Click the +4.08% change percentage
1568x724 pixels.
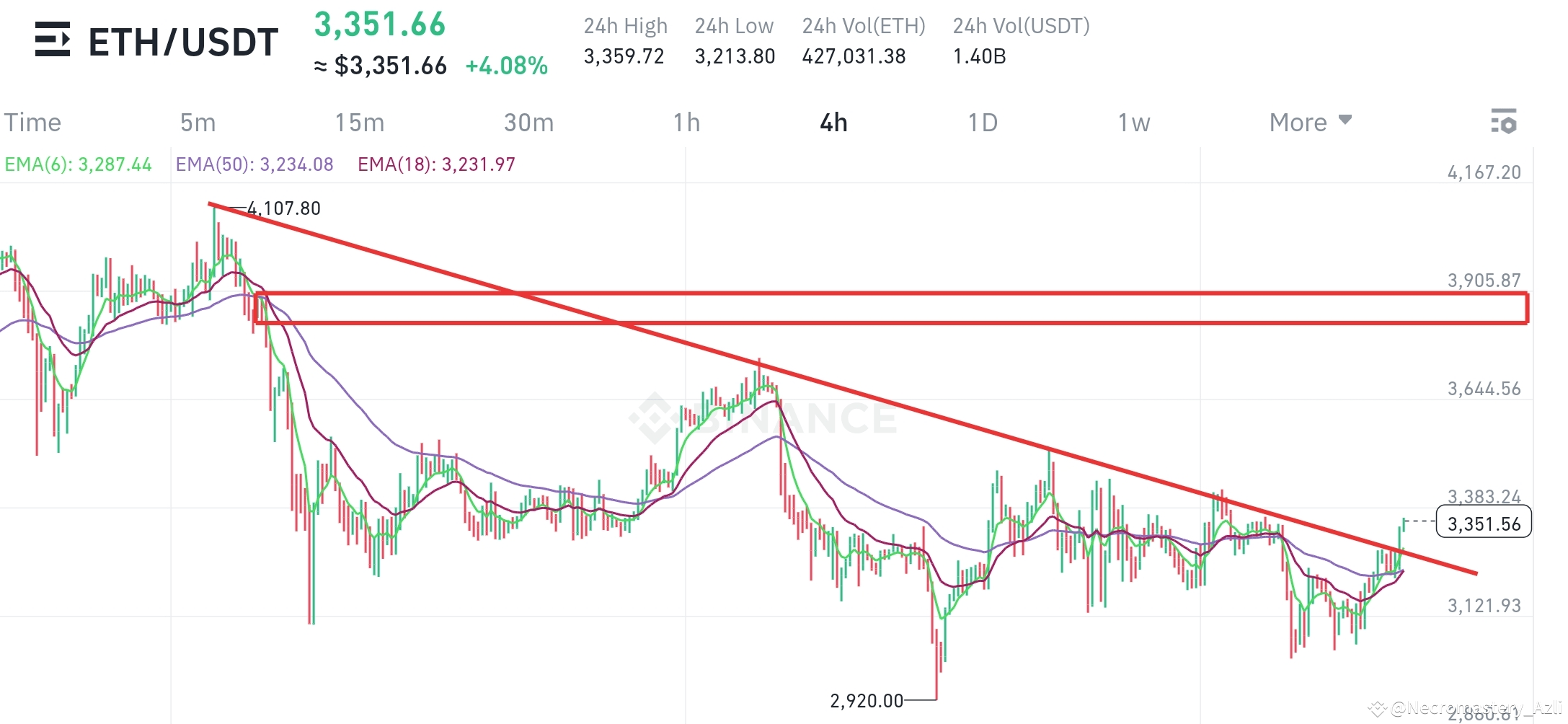click(507, 64)
